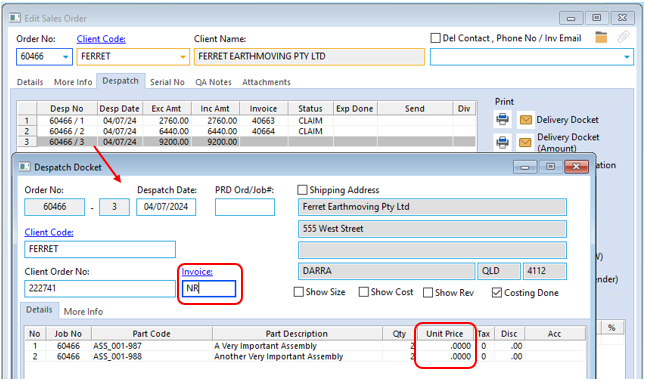Click the Unit Price cell for ASS_001-988
This screenshot has width=646, height=382.
(x=445, y=356)
